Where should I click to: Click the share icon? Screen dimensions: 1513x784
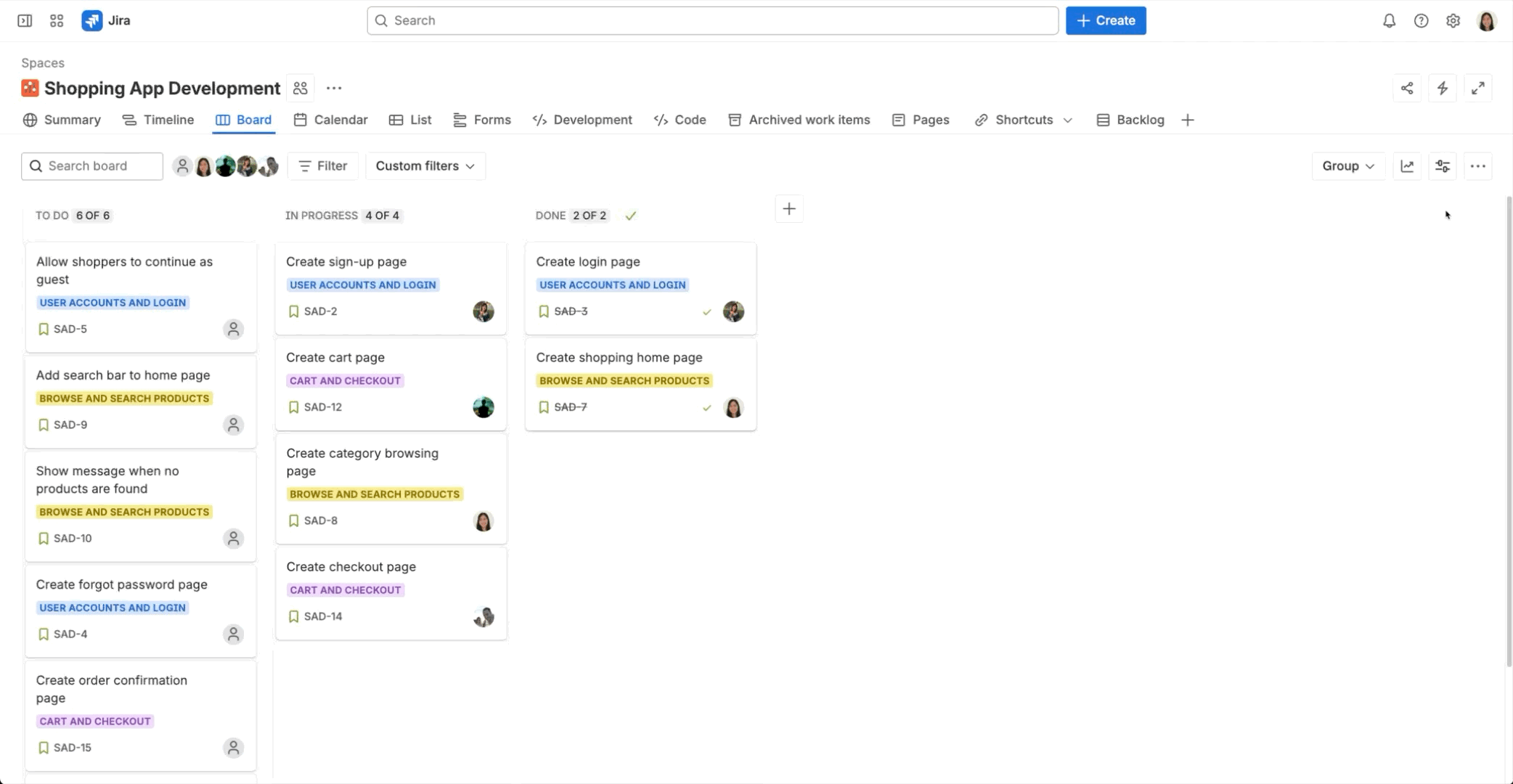[x=1407, y=88]
